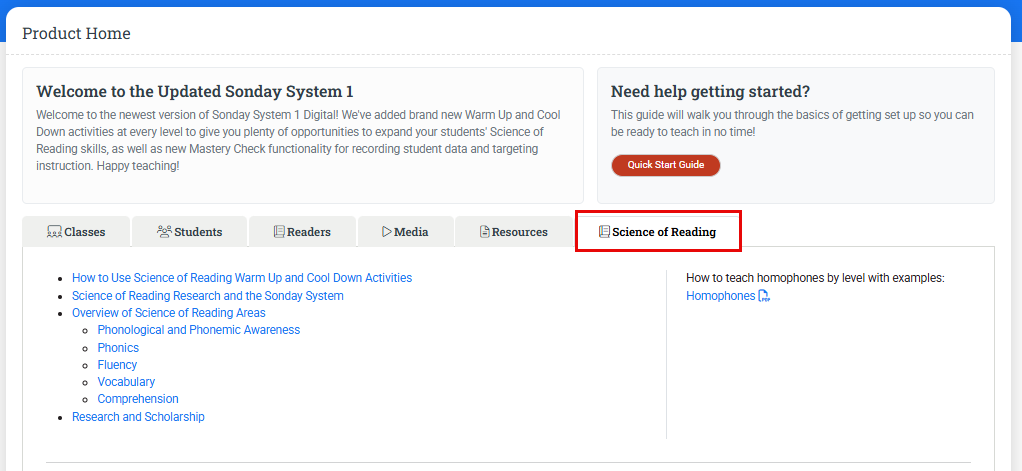The height and width of the screenshot is (471, 1022).
Task: Open the Phonics link
Action: [x=118, y=348]
